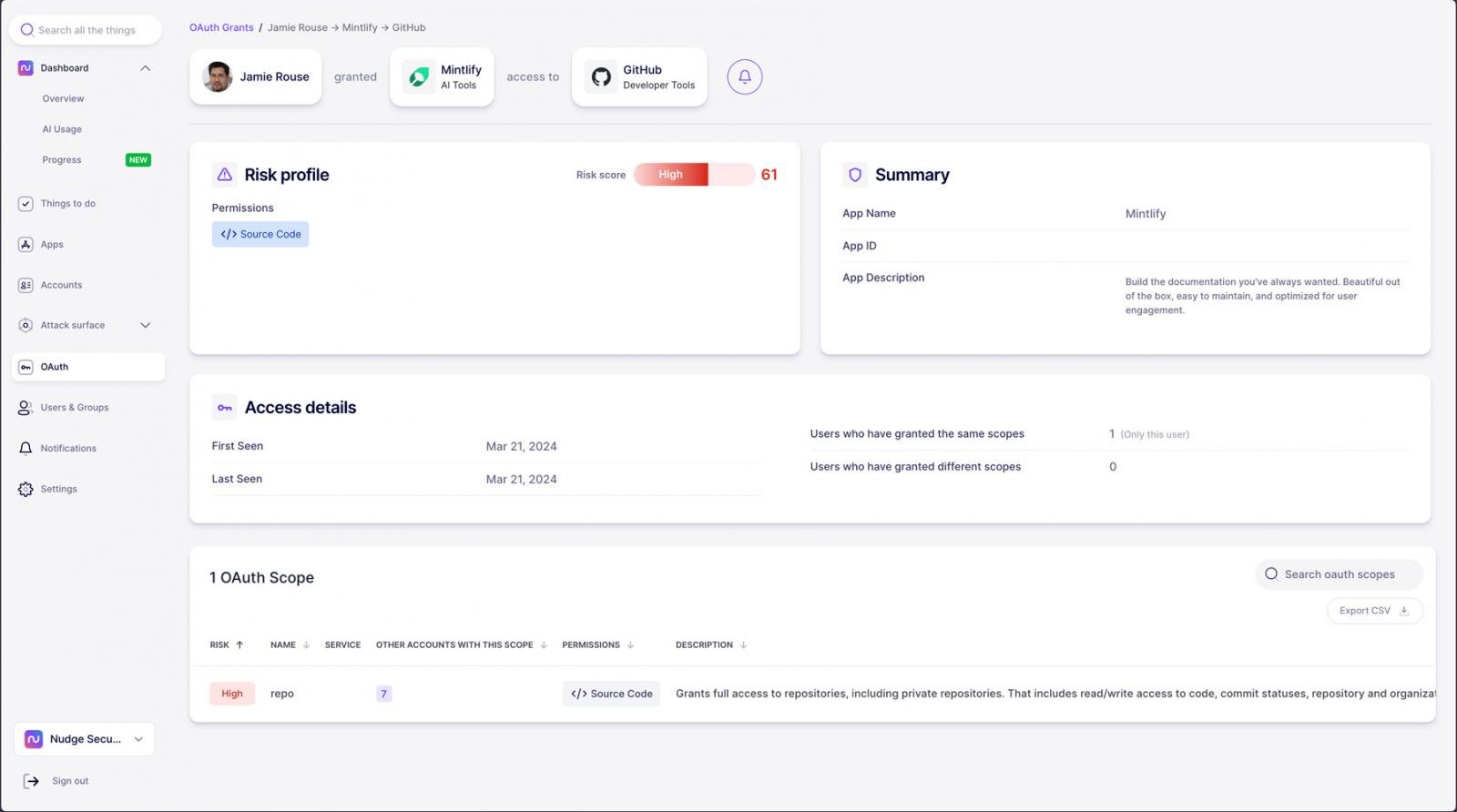Click the Export CSV download icon
1457x812 pixels.
(1404, 611)
